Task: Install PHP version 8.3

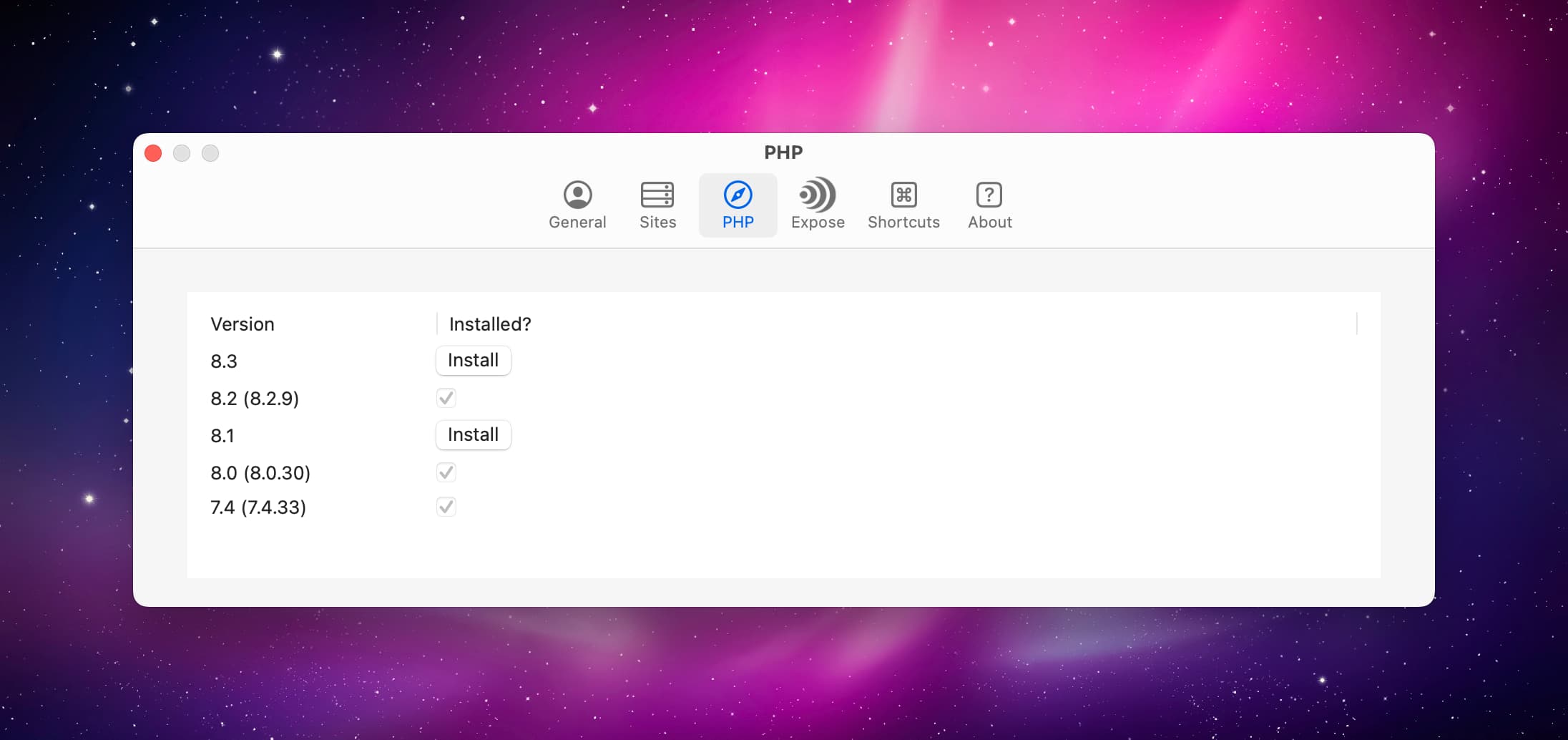Action: click(x=473, y=361)
